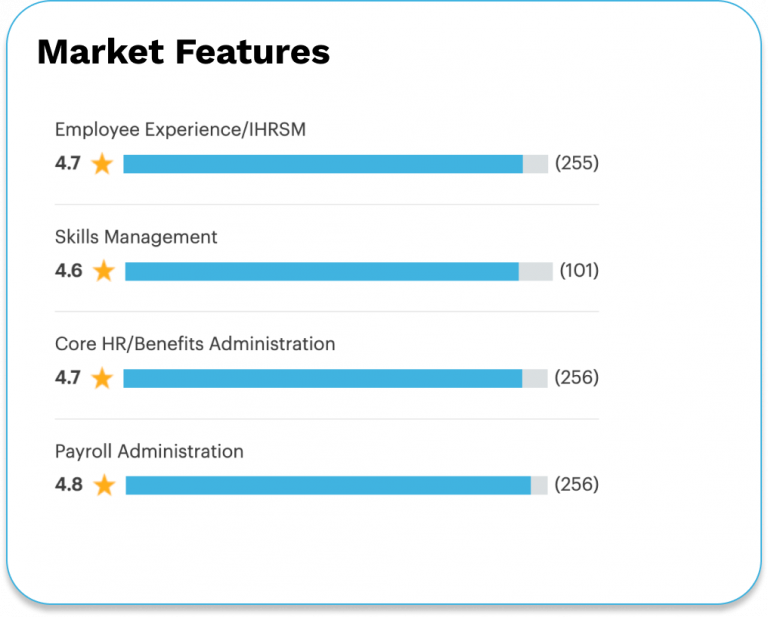Click the (256) count for Payroll Administration
The width and height of the screenshot is (768, 617).
577,485
